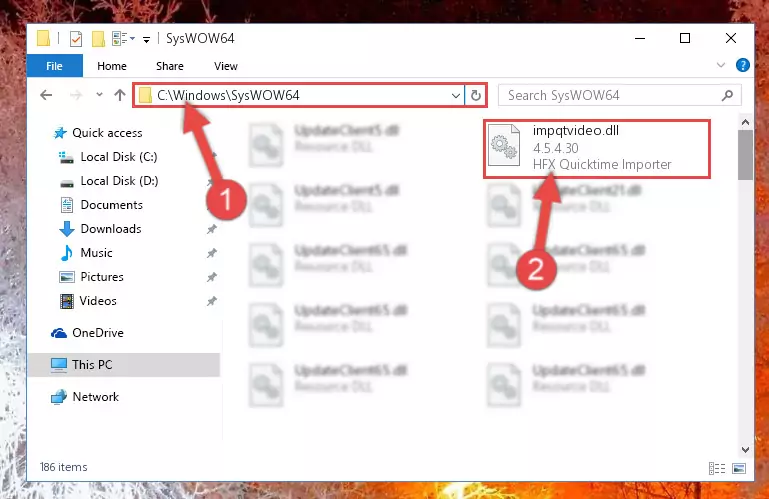Image resolution: width=769 pixels, height=499 pixels.
Task: Switch to the View ribbon tab
Action: tap(226, 66)
